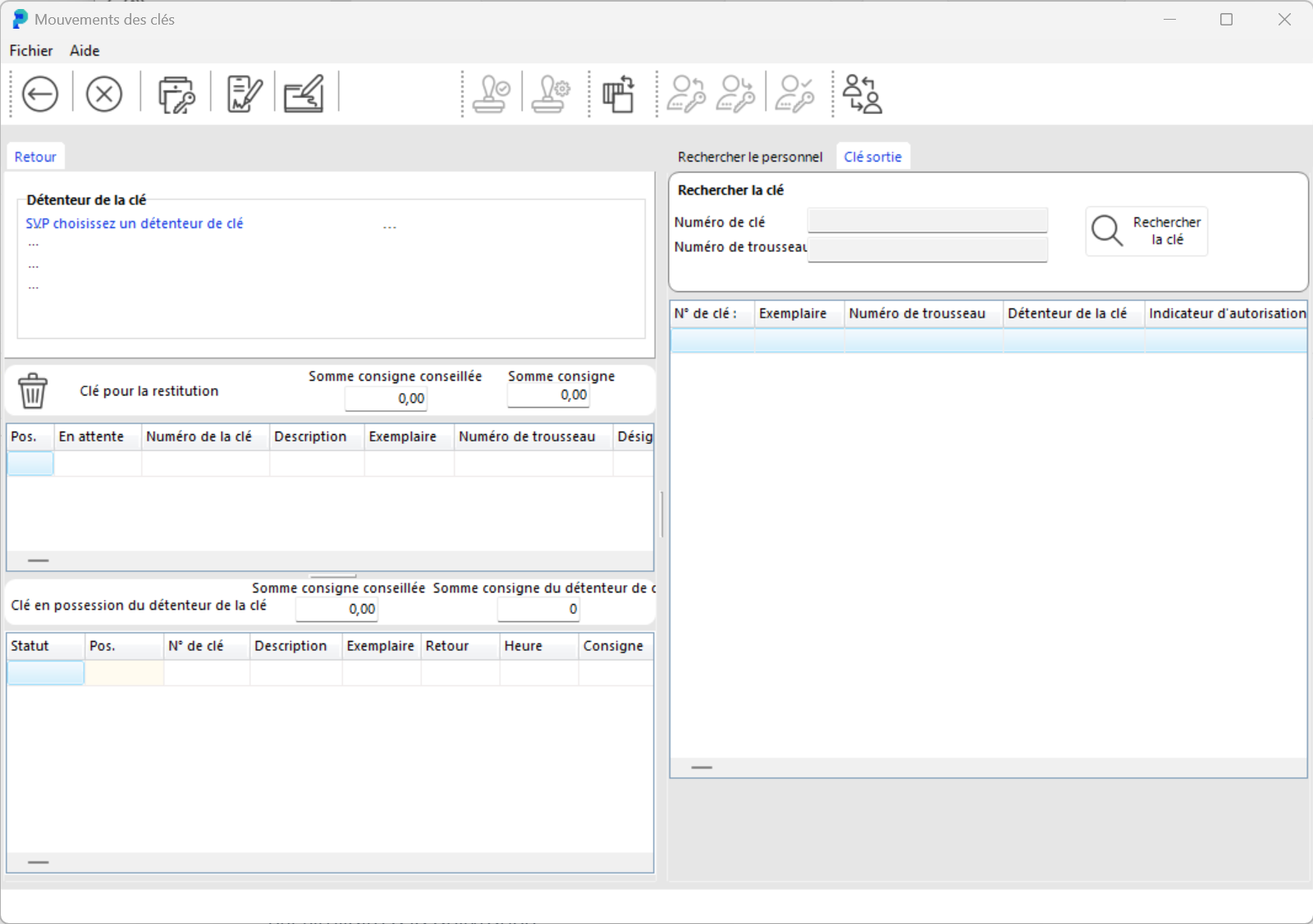This screenshot has height=924, width=1313.
Task: Click the SVP choisissez un détenteur link
Action: (x=135, y=223)
